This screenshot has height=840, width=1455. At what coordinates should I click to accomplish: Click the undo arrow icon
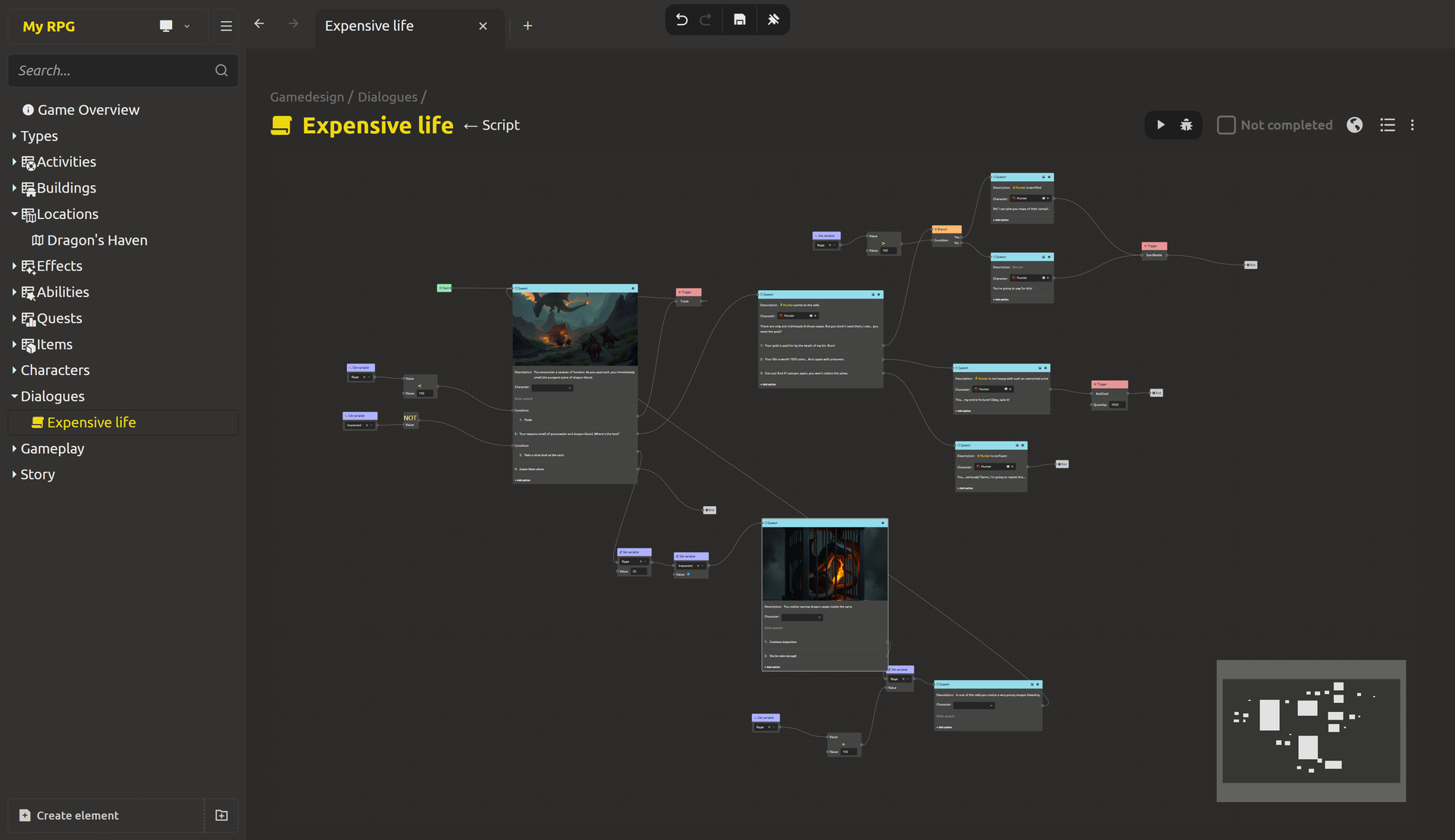click(x=681, y=20)
